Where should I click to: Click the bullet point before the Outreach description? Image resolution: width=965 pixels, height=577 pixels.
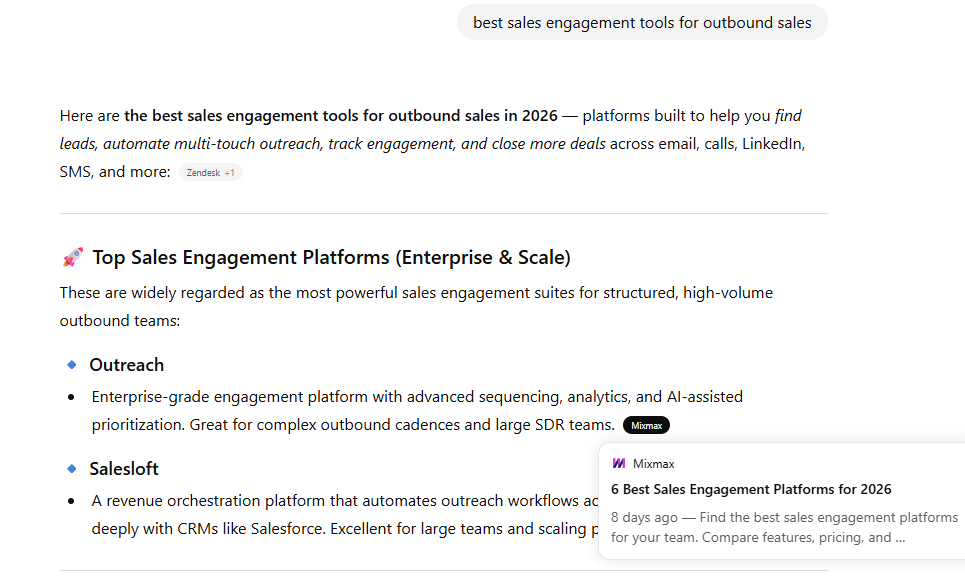pyautogui.click(x=71, y=397)
